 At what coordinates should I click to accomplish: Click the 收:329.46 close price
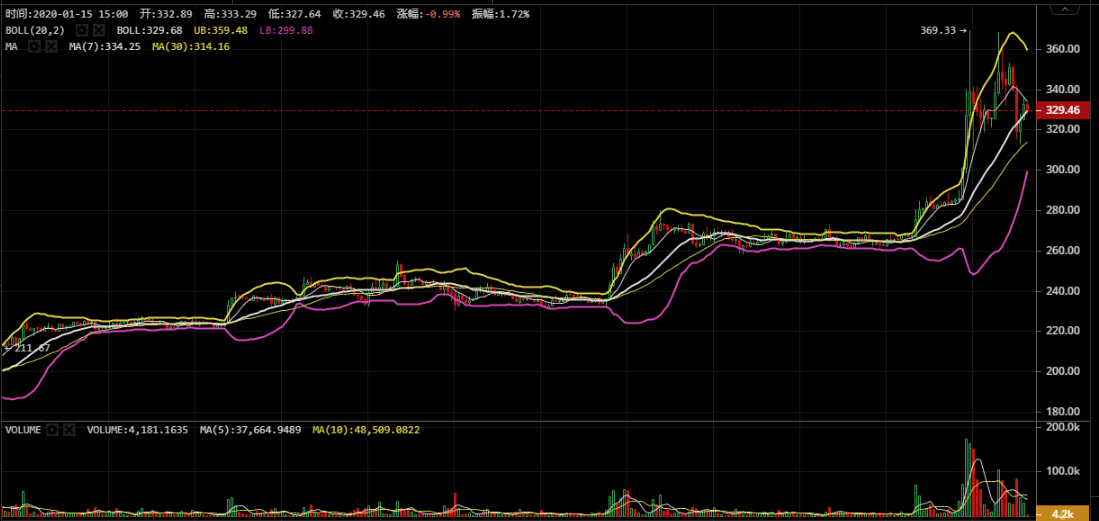[357, 14]
